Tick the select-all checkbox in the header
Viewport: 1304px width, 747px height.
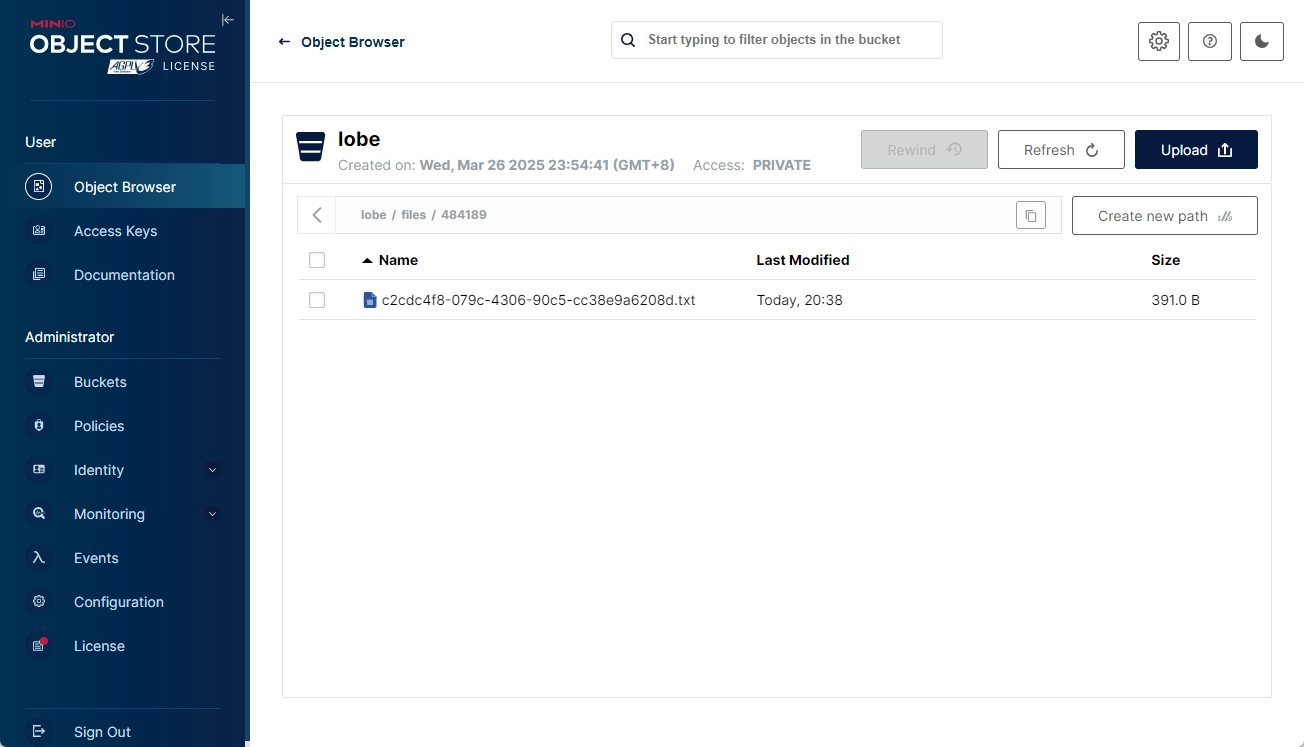317,260
